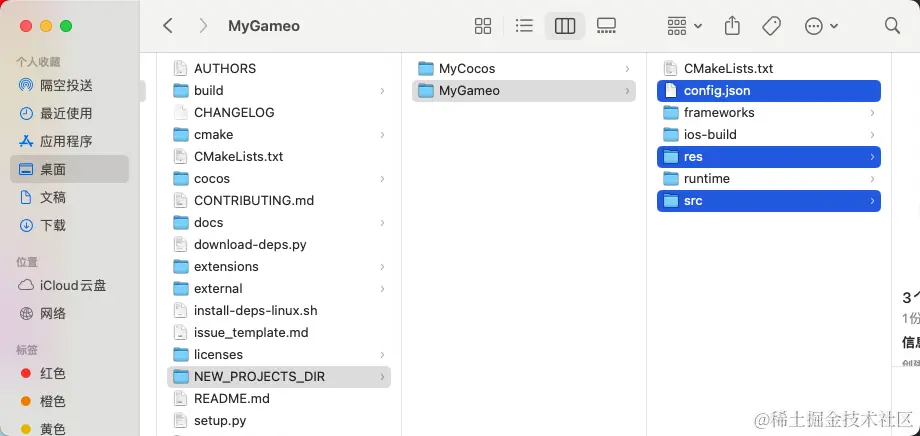Open 应用程序 in the sidebar
Viewport: 920px width, 436px height.
(69, 141)
